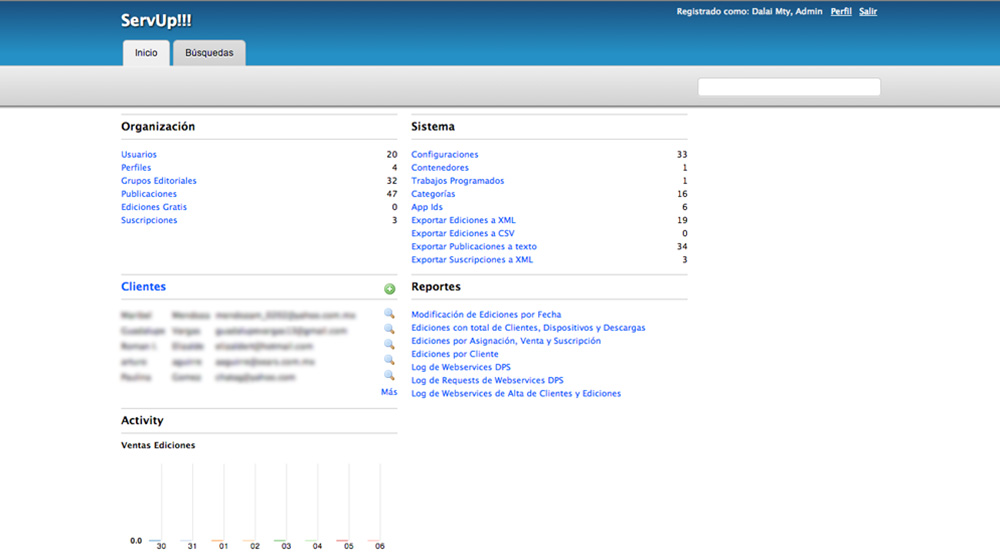Open the Clientes section heading link

click(x=143, y=287)
